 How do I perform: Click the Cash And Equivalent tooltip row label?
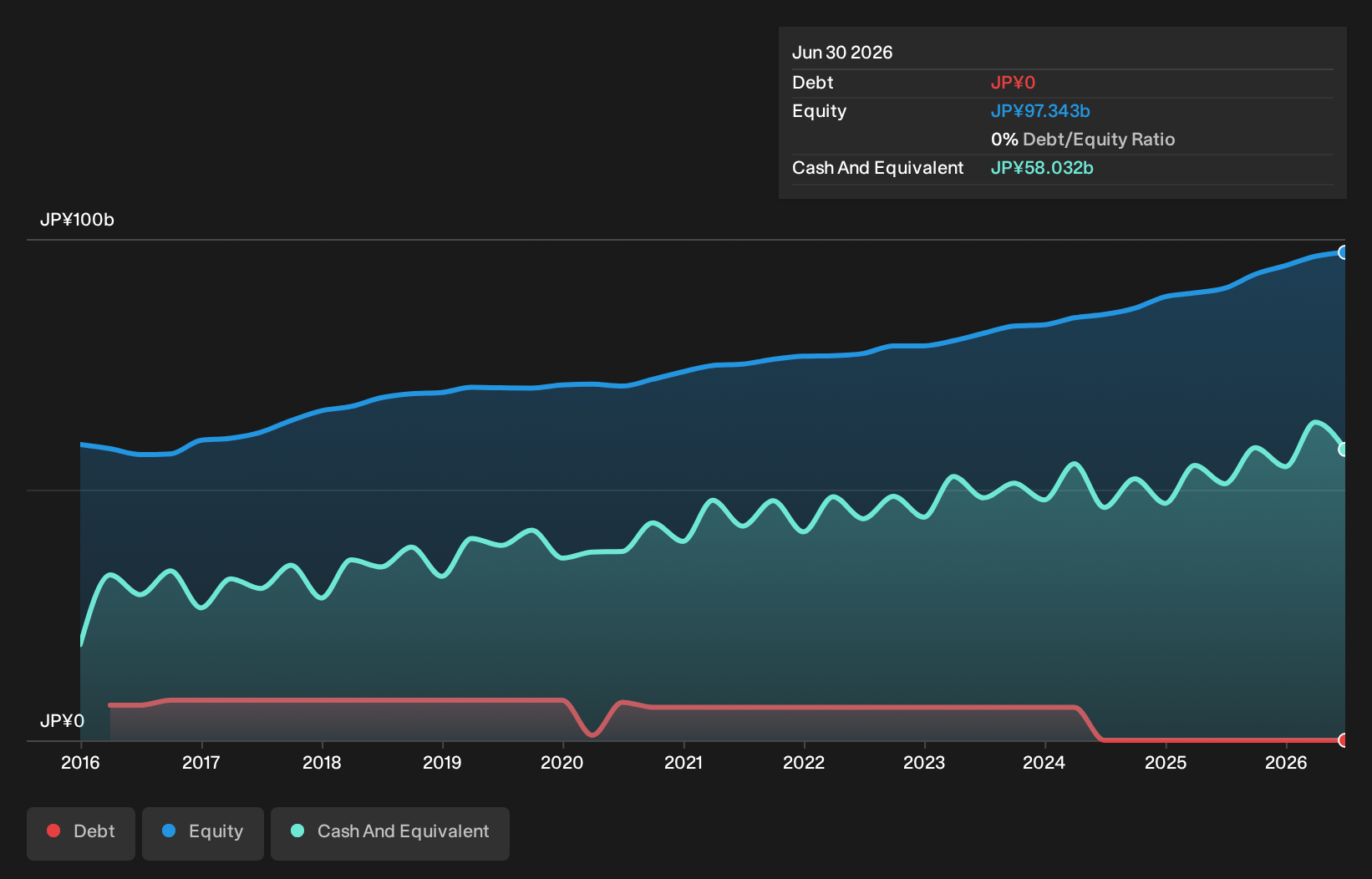coord(878,168)
